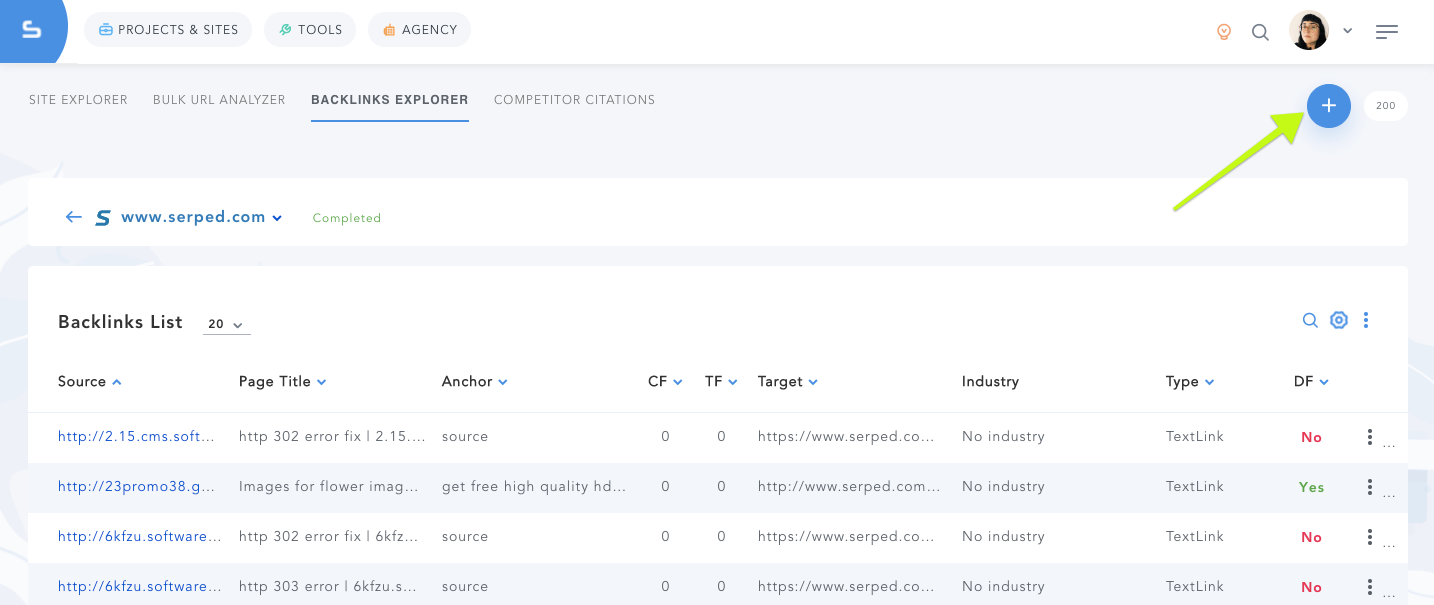Screen dimensions: 1434x605
Task: Click the Industry column header
Action: click(x=990, y=382)
